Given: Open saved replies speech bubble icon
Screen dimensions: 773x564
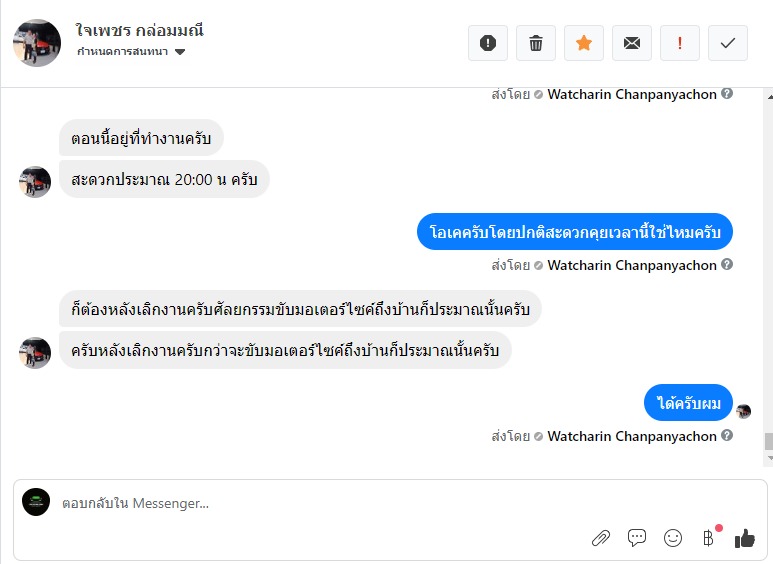Looking at the screenshot, I should [637, 537].
